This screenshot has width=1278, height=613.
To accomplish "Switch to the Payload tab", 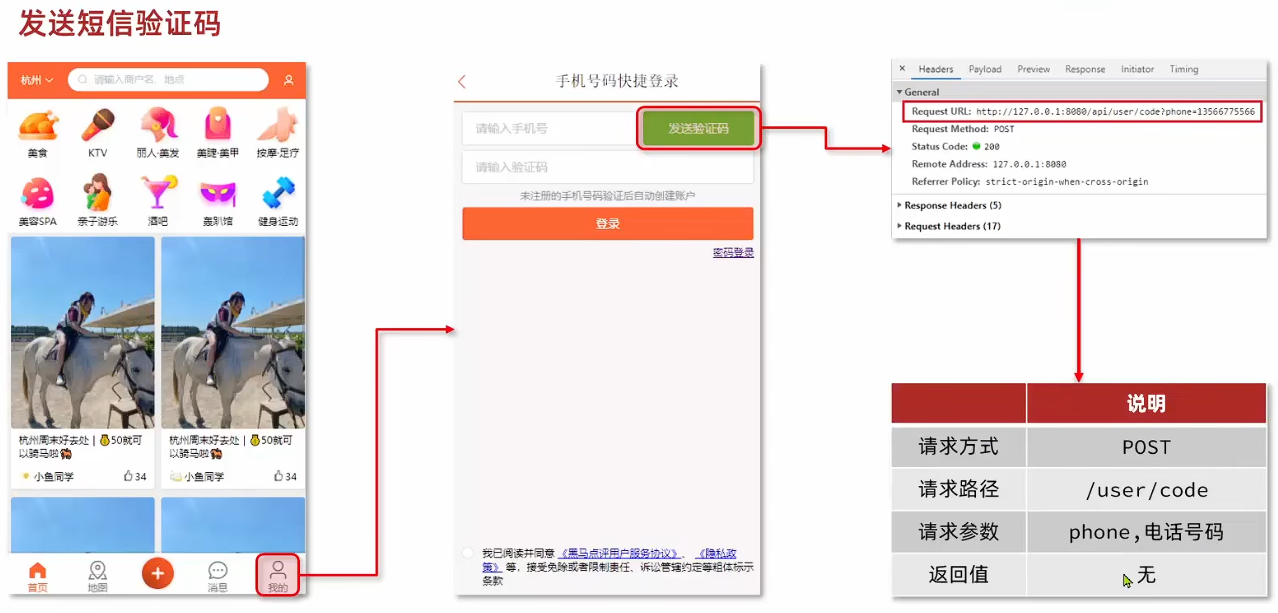I will [984, 69].
